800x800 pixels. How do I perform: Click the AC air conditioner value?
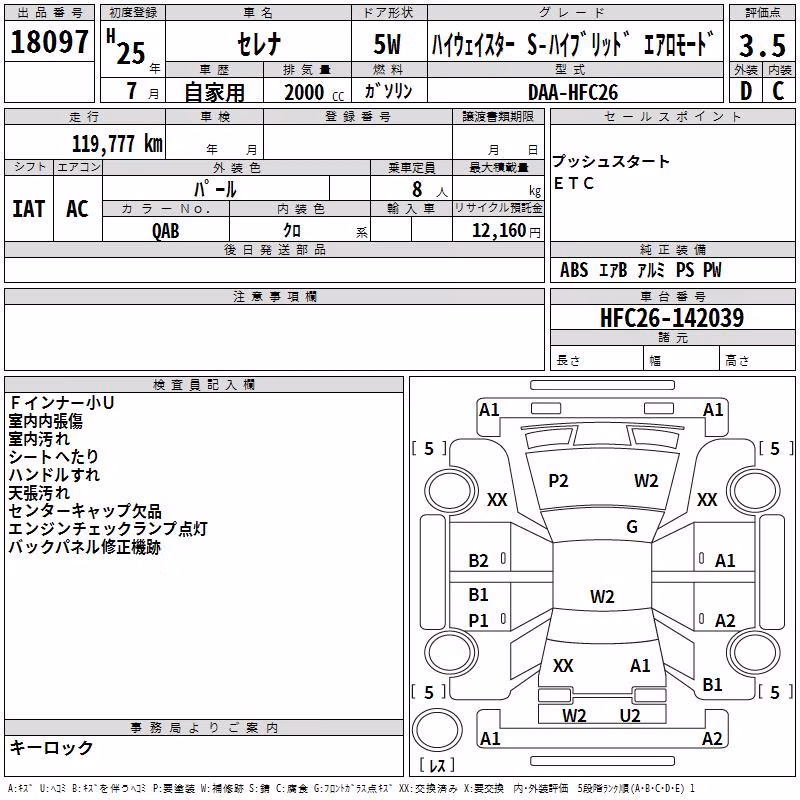[78, 209]
